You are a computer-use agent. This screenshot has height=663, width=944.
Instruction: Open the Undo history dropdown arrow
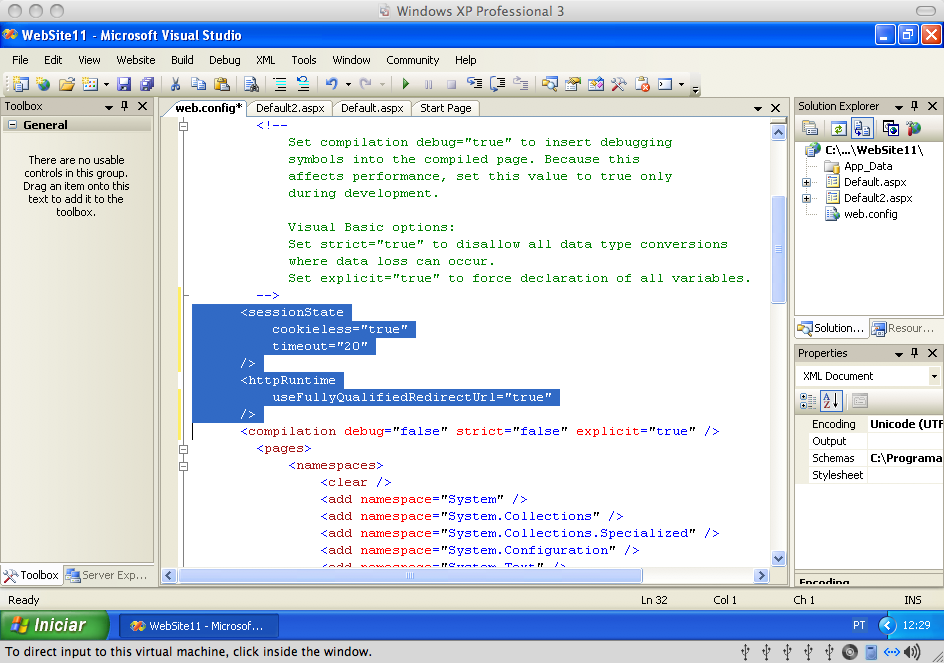tap(348, 84)
